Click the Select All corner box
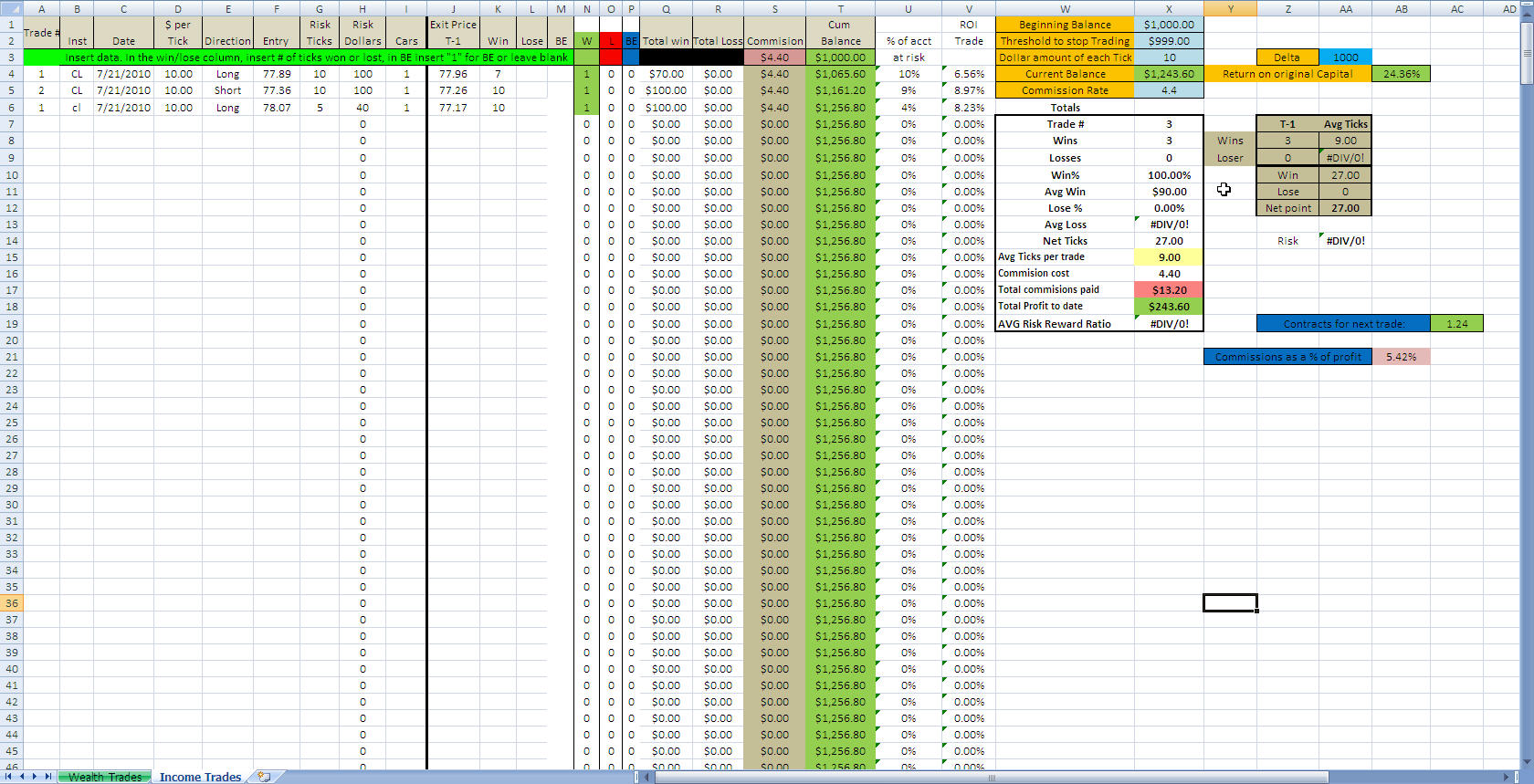The height and width of the screenshot is (784, 1534). [x=10, y=8]
